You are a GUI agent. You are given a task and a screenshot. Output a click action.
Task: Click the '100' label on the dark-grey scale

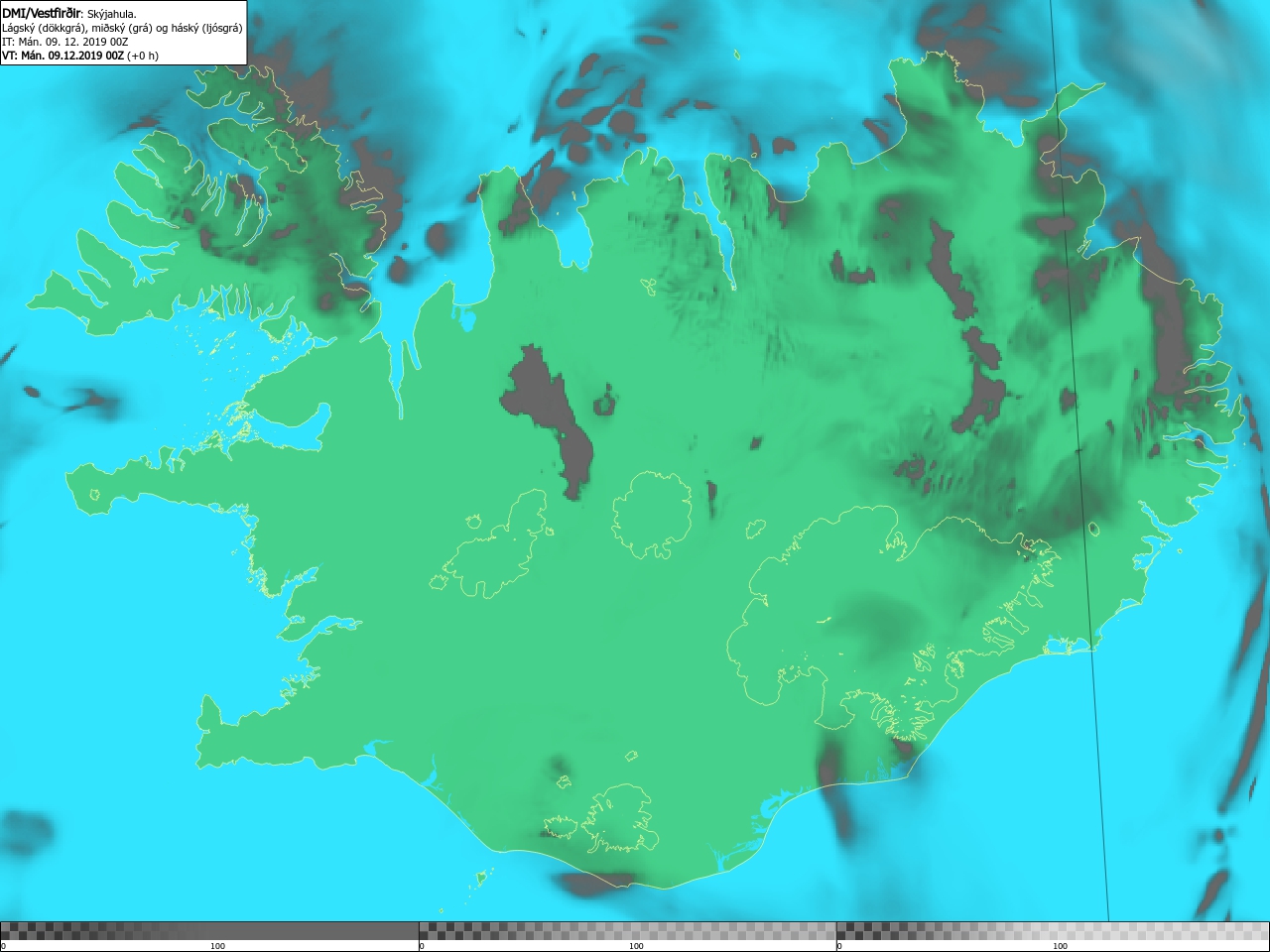[217, 946]
